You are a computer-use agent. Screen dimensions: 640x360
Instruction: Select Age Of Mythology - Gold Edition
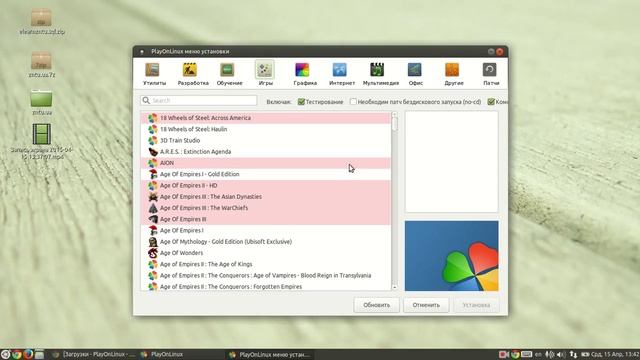click(266, 242)
